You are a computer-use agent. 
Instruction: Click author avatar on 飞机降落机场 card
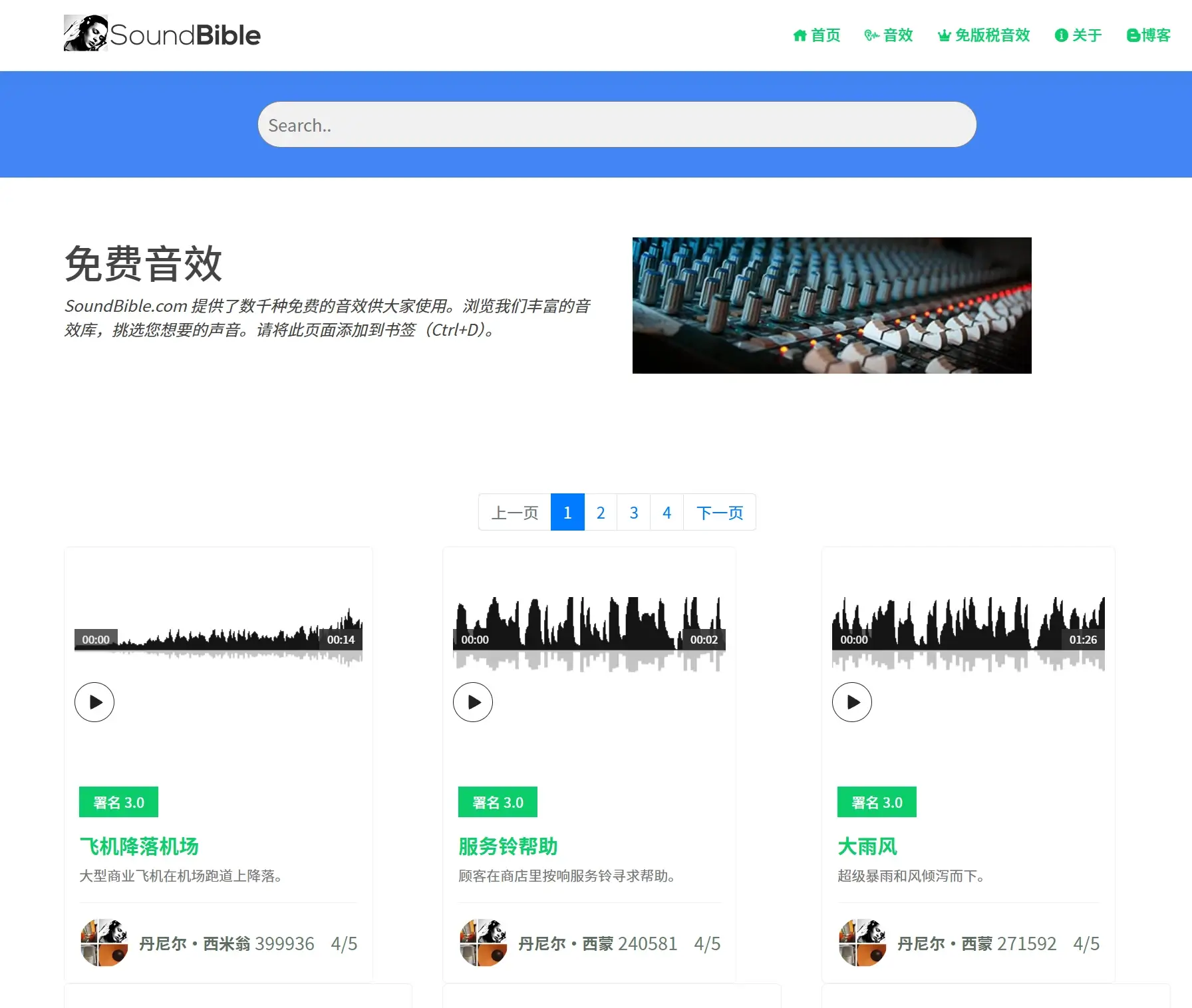tap(104, 943)
